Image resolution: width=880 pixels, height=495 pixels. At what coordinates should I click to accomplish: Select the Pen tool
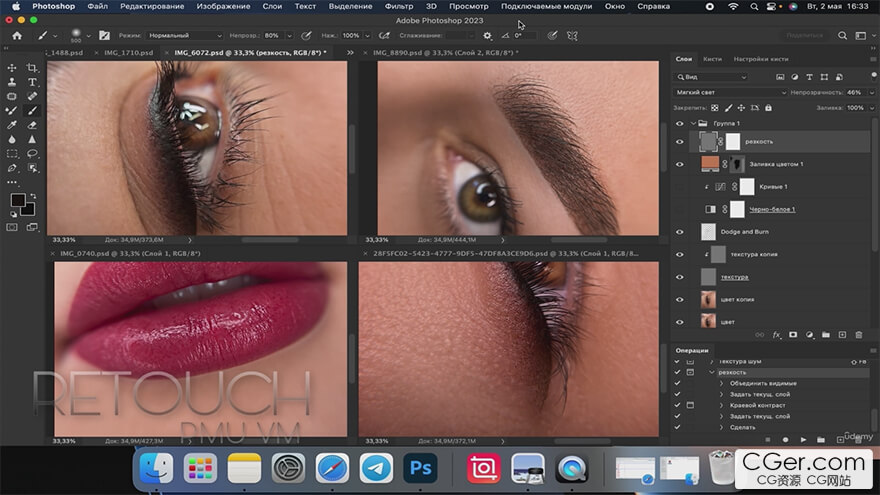tap(12, 168)
